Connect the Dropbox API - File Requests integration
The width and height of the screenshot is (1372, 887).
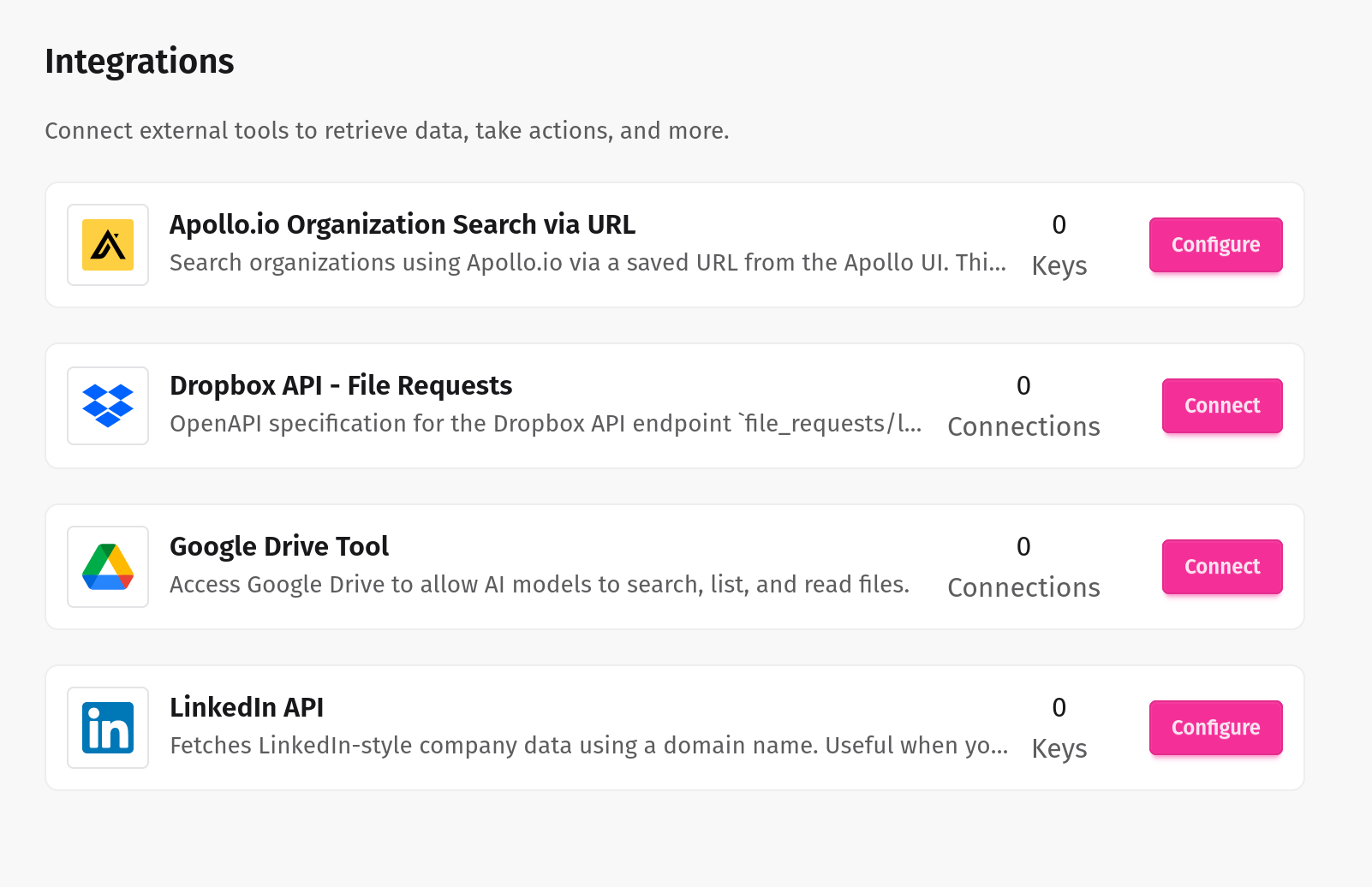coord(1221,406)
